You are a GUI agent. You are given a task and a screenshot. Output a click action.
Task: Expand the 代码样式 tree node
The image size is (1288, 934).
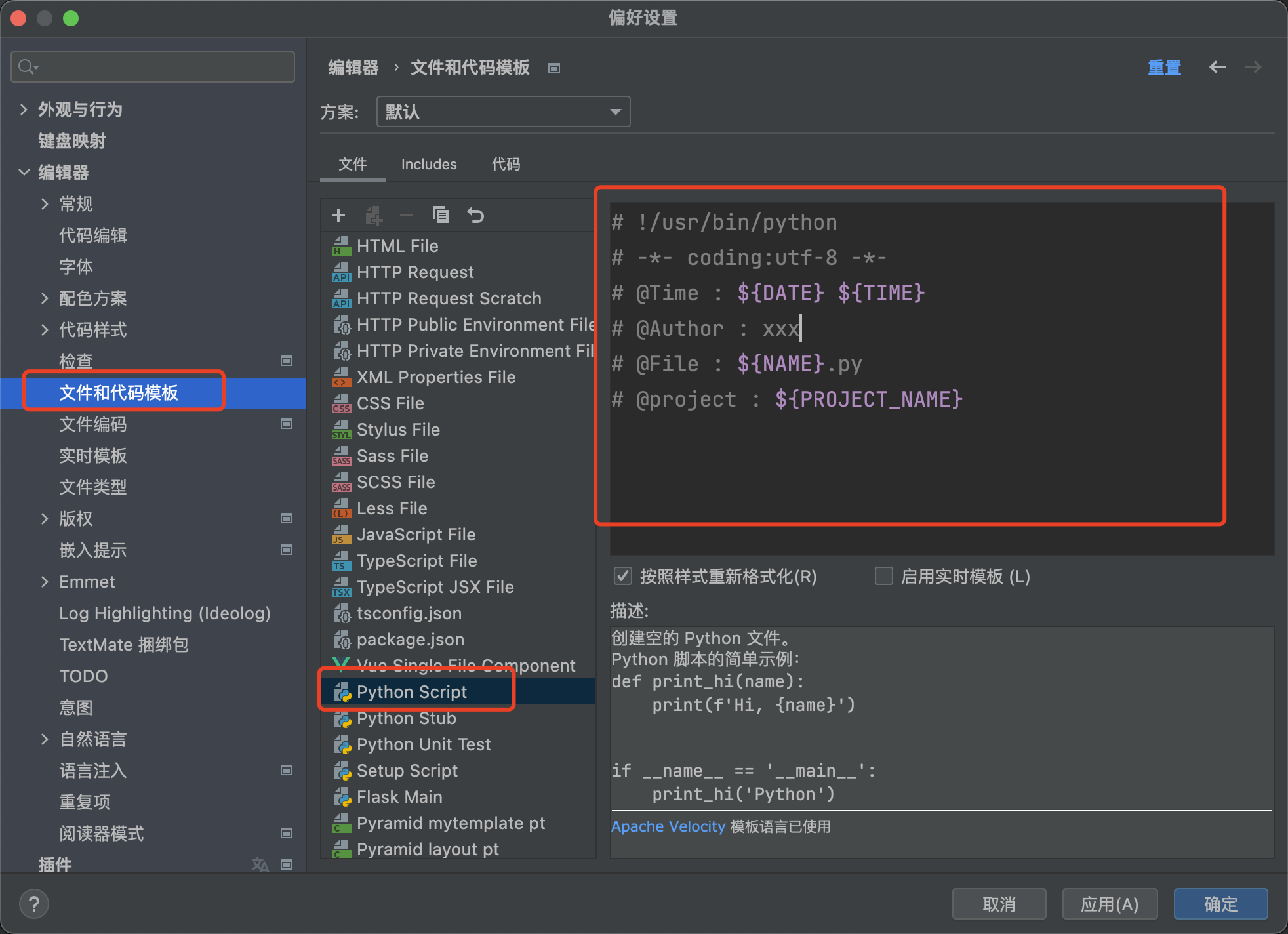[x=45, y=330]
